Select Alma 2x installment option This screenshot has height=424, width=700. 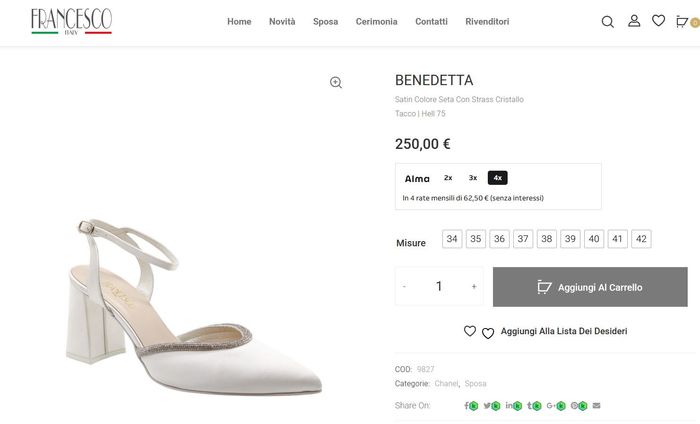(x=448, y=178)
